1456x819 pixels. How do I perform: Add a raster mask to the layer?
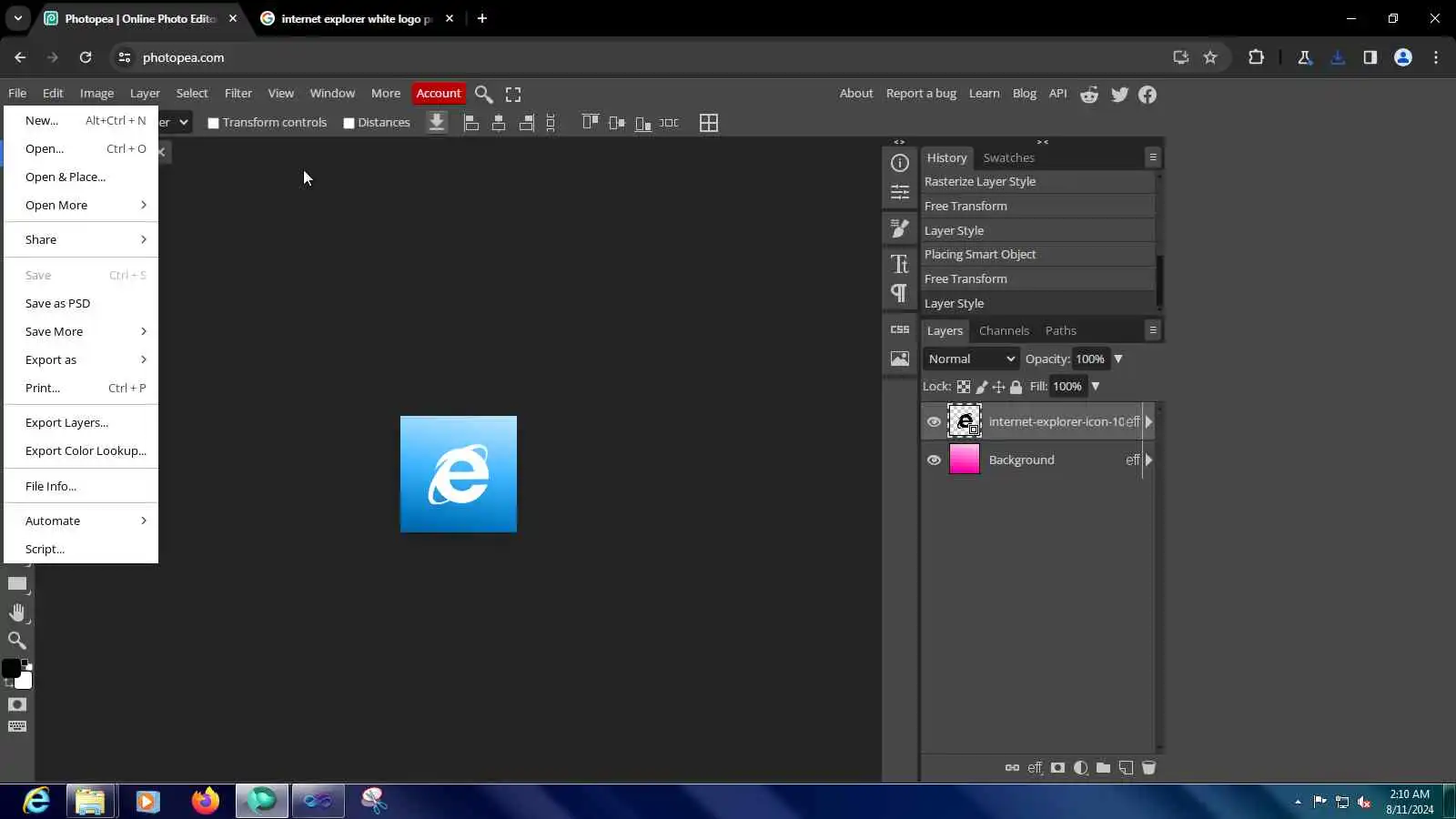(x=1057, y=768)
